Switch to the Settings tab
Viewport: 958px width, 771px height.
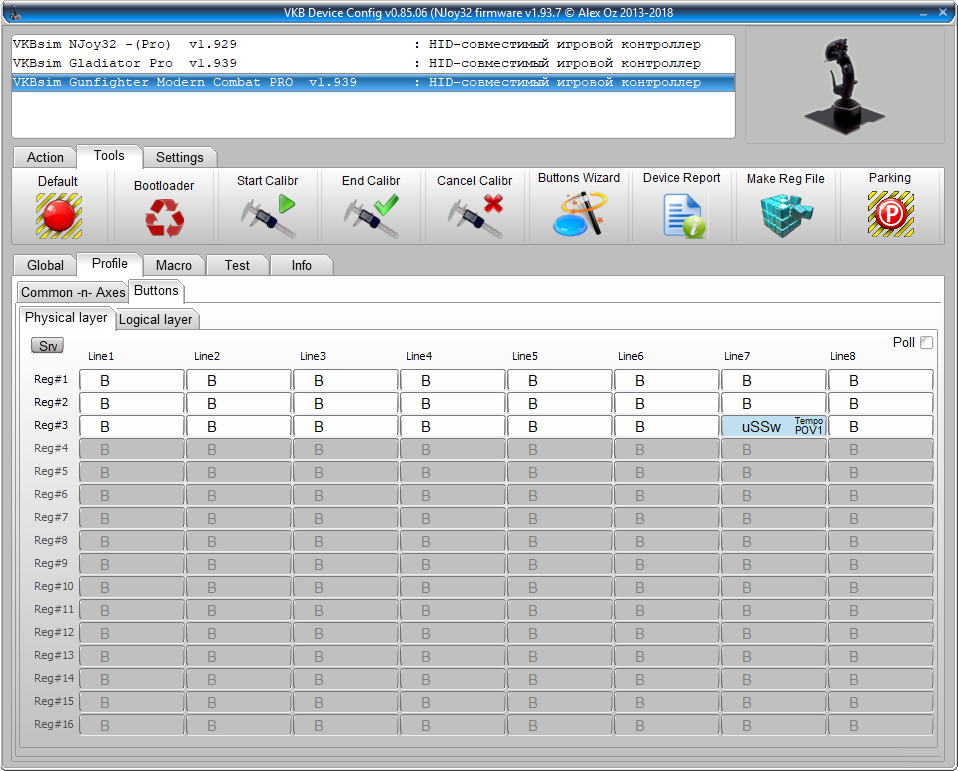coord(180,158)
